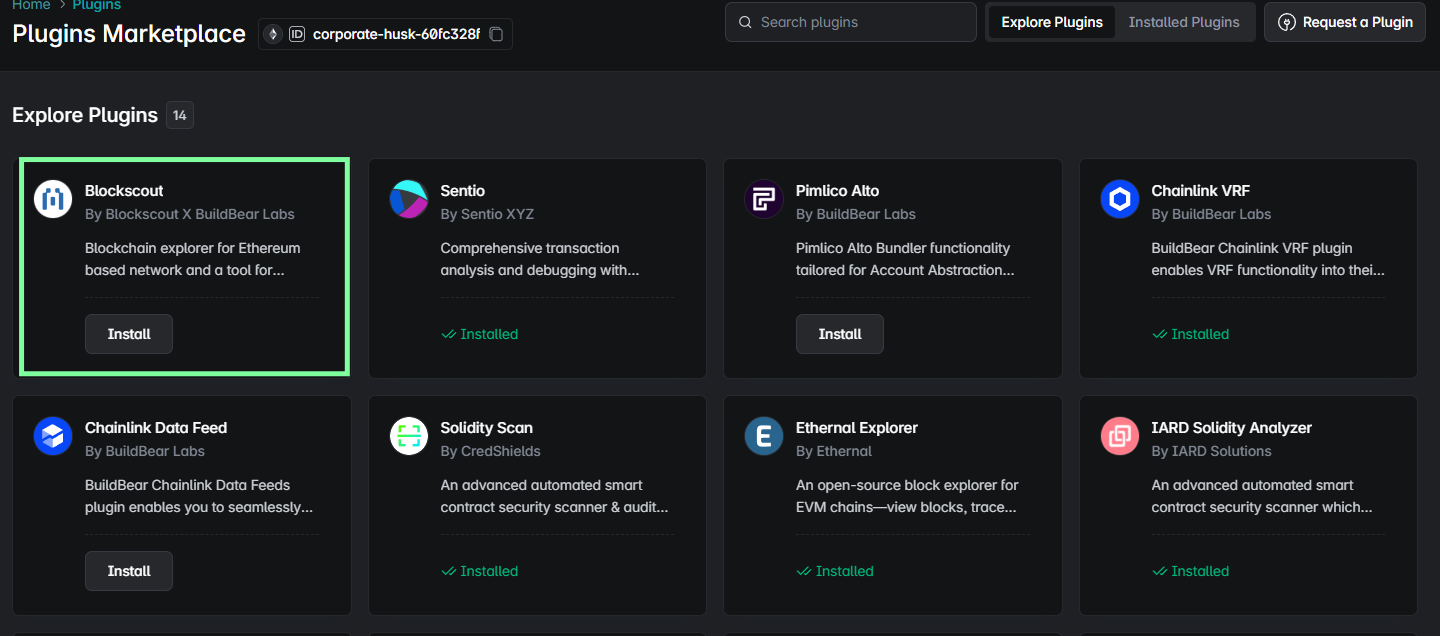Open the Plugins breadcrumb link
Viewport: 1440px width, 636px height.
[96, 5]
